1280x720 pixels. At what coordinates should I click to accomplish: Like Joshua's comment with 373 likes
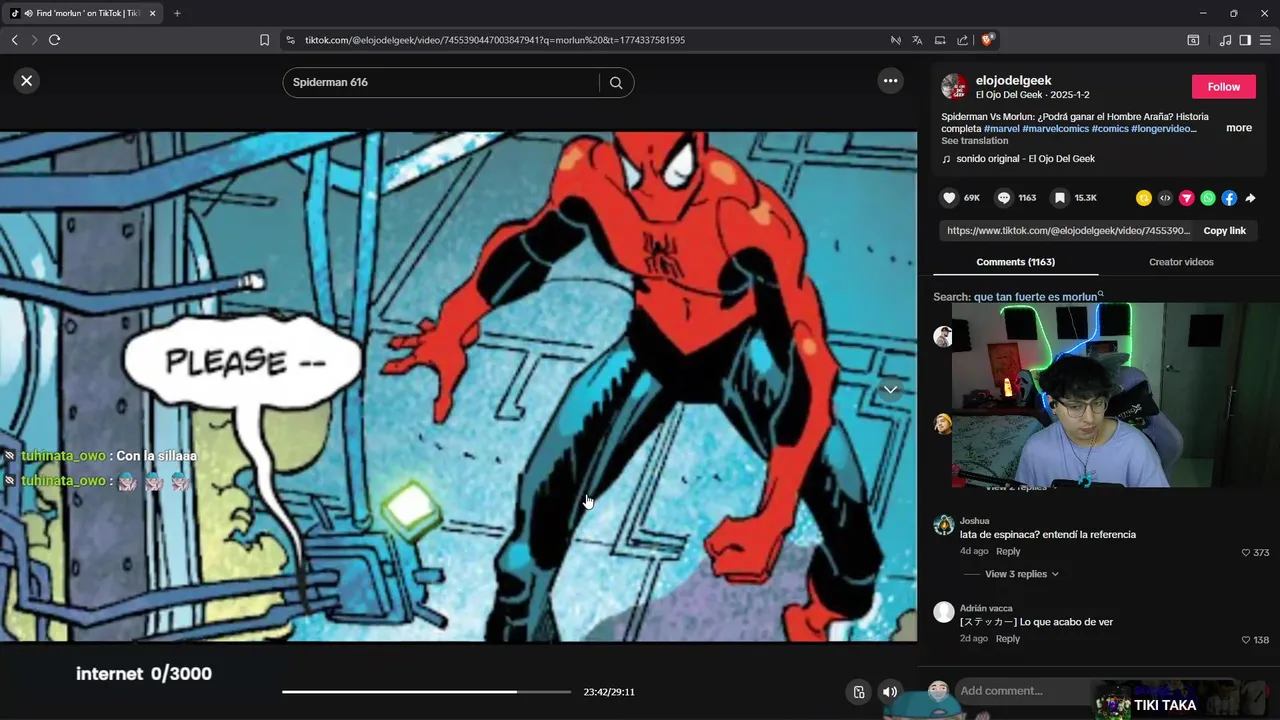[x=1246, y=552]
